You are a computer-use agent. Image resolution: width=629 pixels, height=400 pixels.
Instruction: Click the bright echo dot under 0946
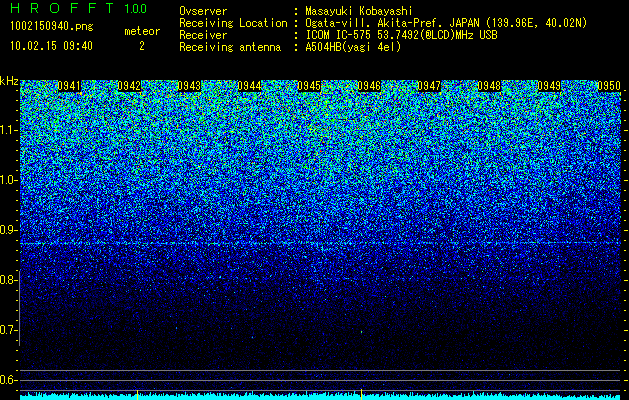point(361,332)
